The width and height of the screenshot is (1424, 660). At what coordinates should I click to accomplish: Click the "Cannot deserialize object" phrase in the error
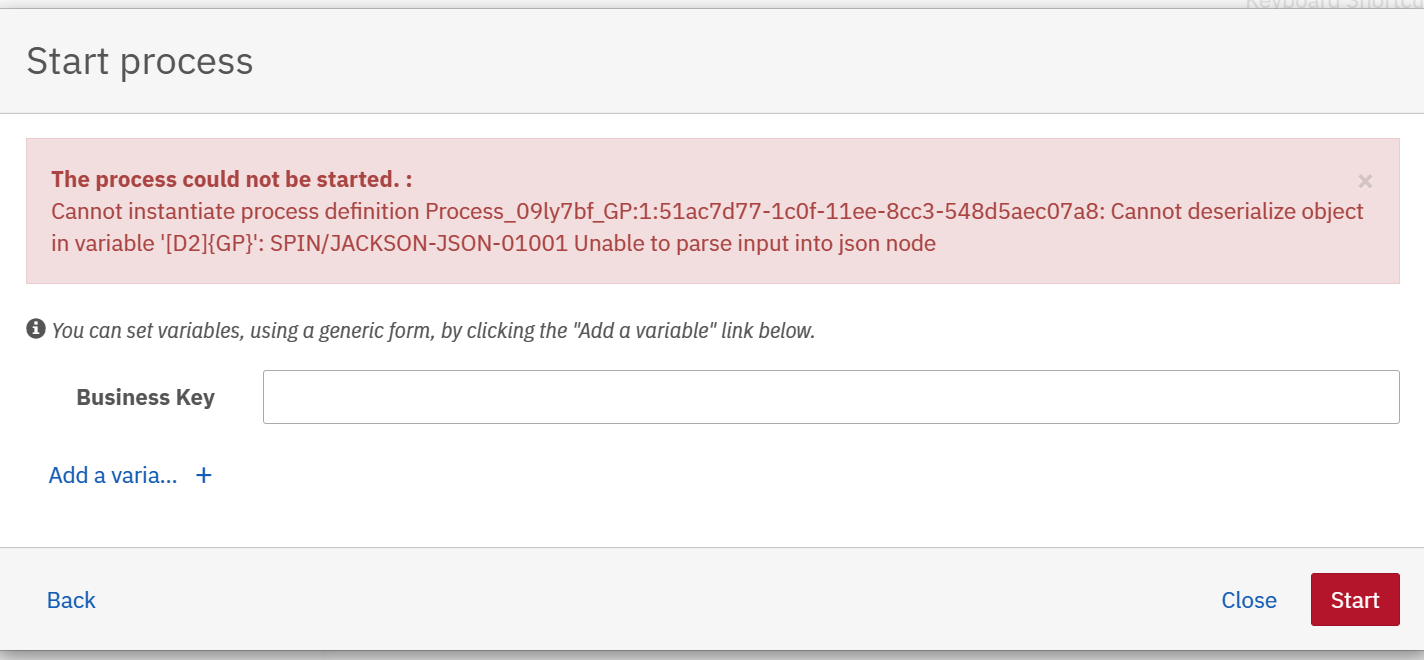click(x=1237, y=211)
